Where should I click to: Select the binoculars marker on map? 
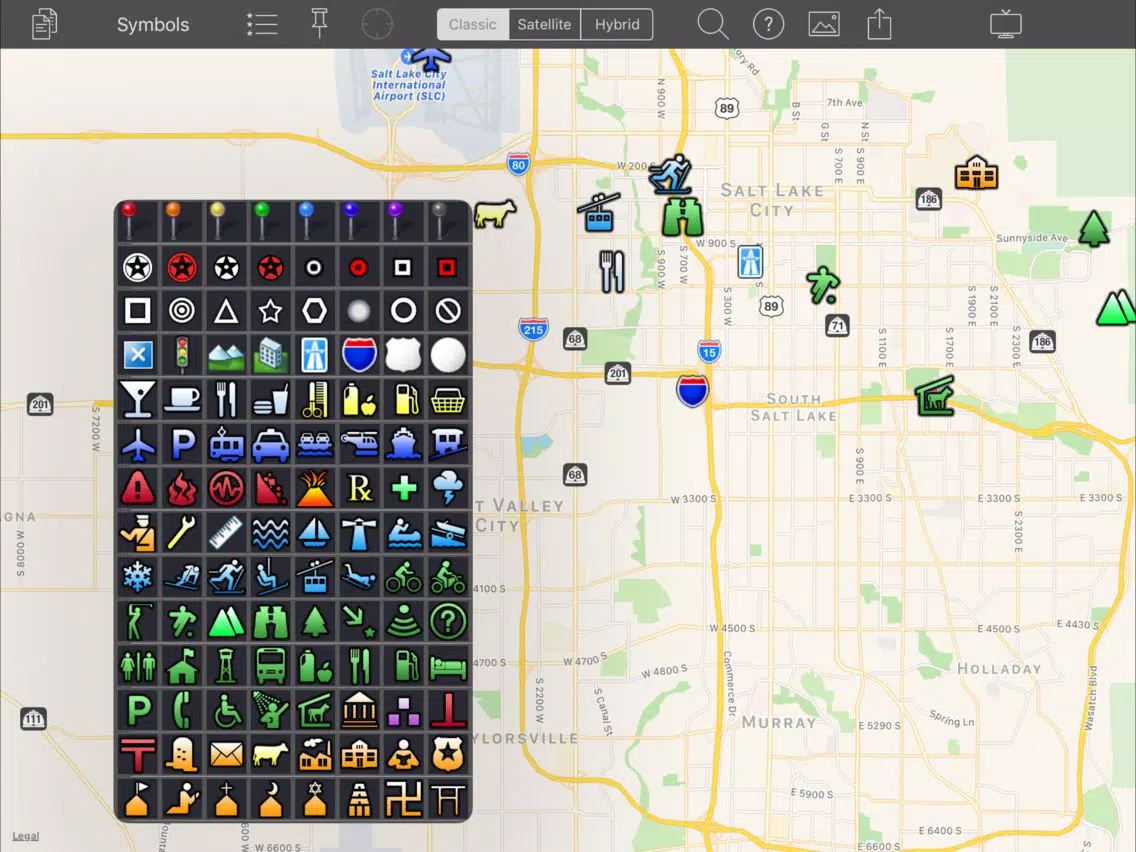[x=682, y=217]
